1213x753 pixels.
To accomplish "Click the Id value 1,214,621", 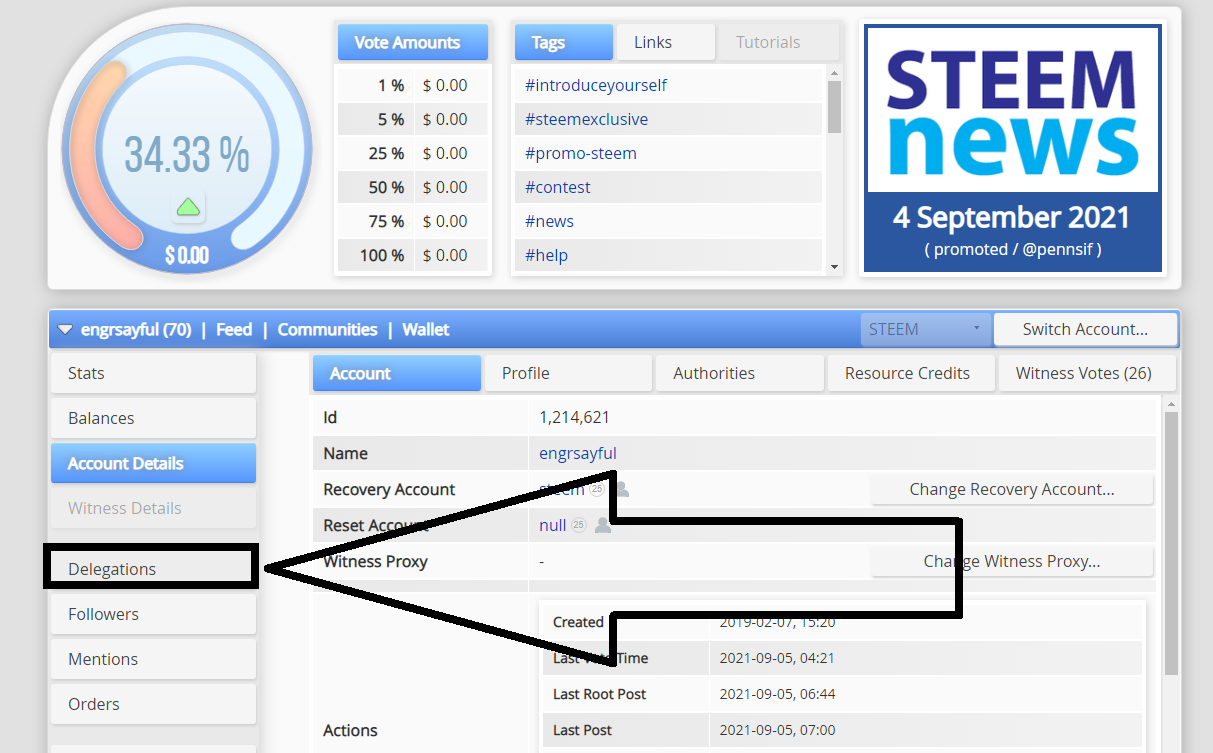I will [x=574, y=417].
